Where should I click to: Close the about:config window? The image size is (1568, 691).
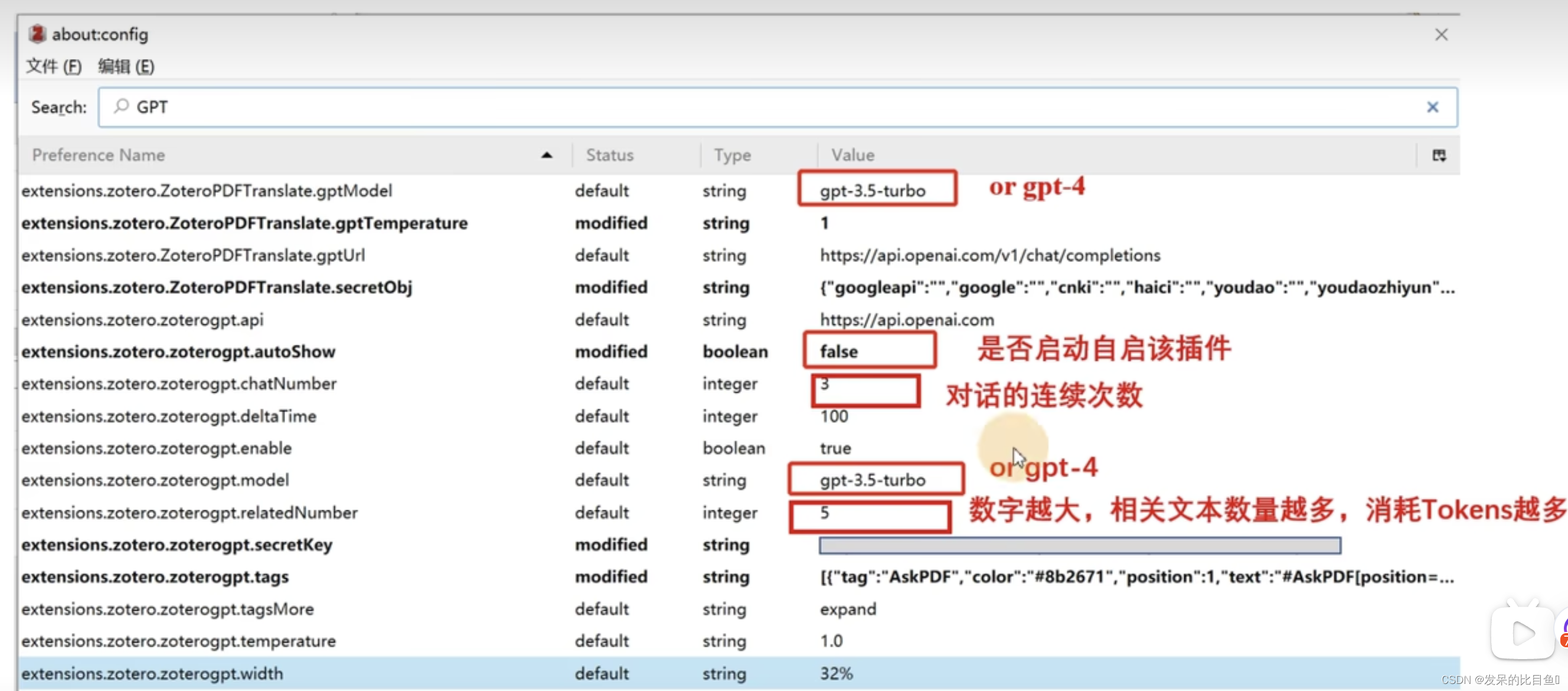1441,35
